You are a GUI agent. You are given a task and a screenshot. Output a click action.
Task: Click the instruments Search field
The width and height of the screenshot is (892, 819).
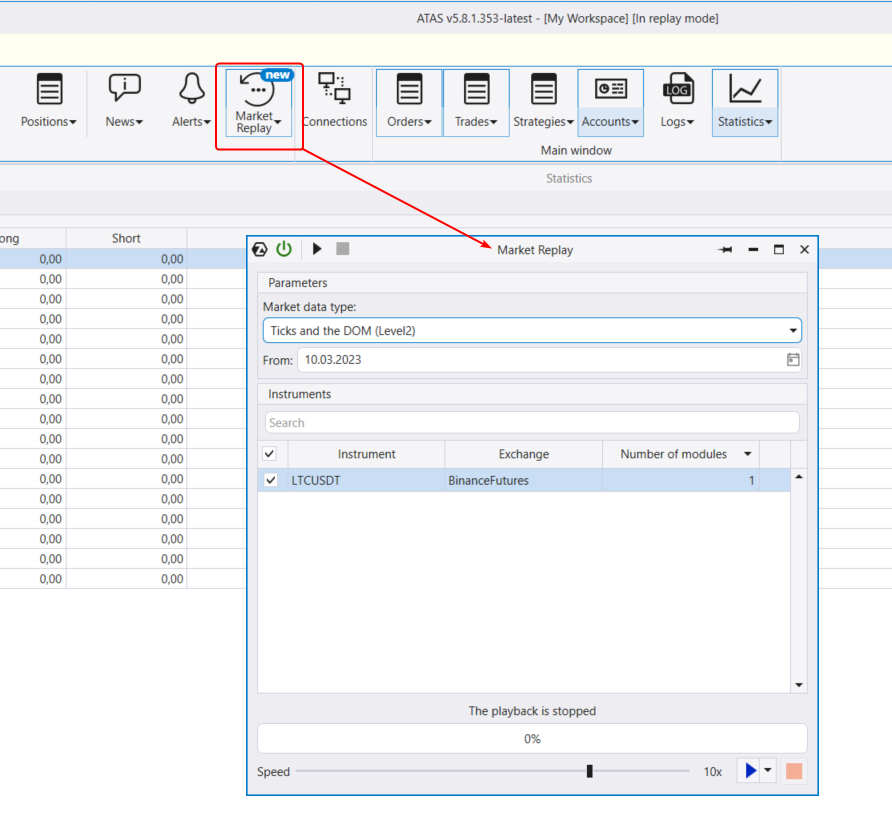coord(532,423)
